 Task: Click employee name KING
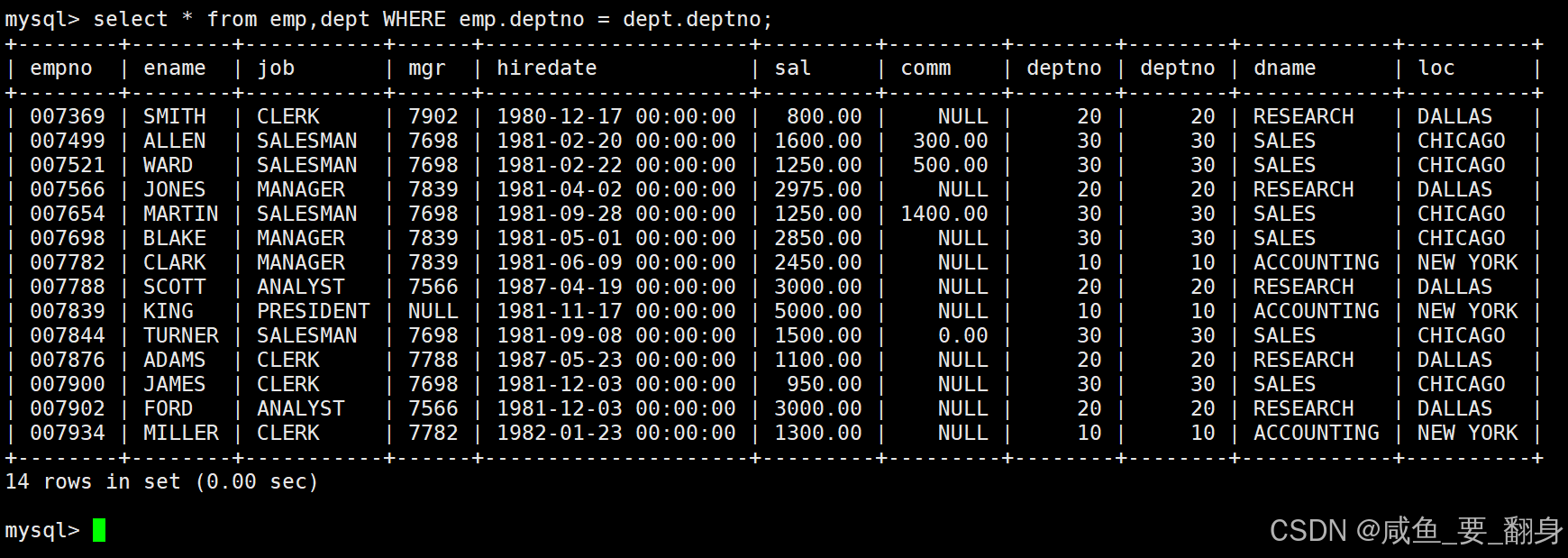tap(169, 311)
